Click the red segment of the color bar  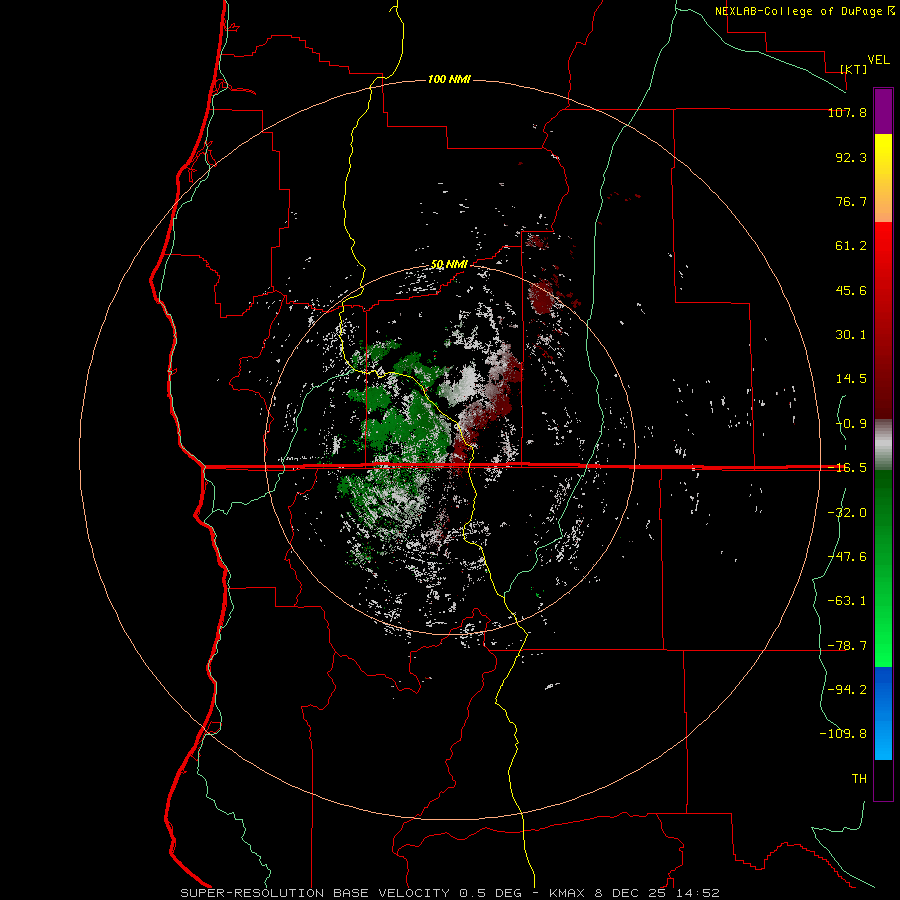(x=883, y=320)
